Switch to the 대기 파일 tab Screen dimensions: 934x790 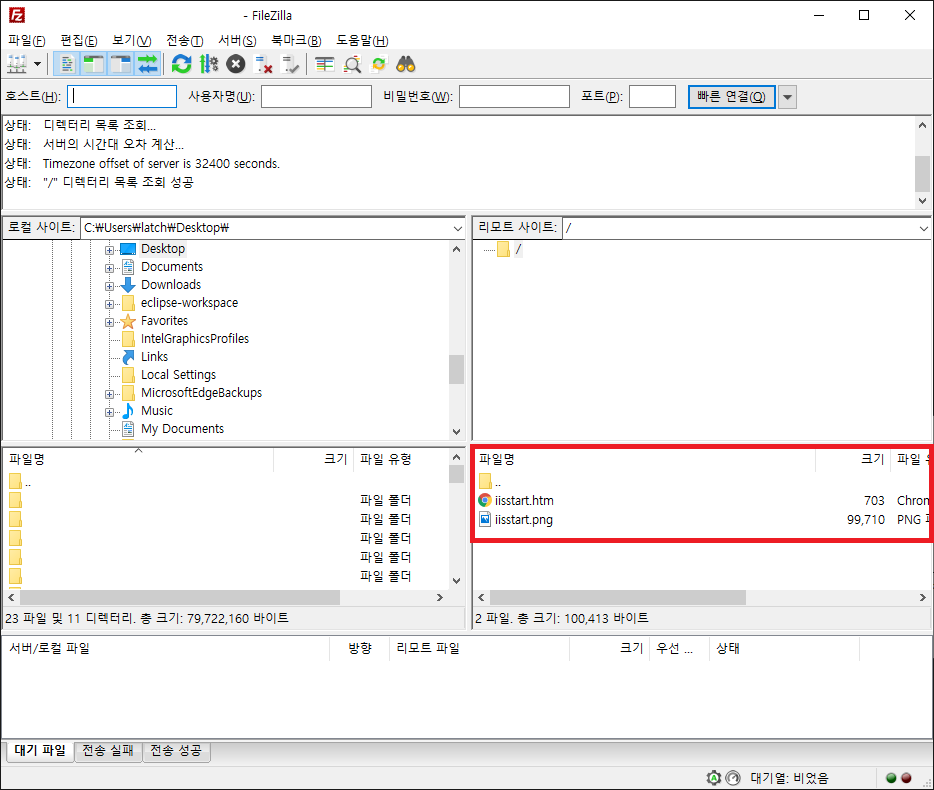tap(40, 750)
